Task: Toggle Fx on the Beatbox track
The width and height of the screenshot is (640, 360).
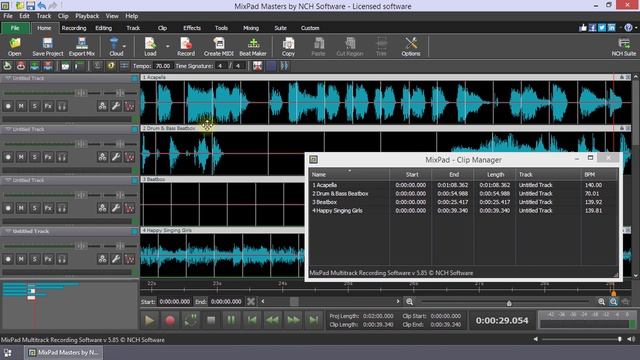Action: [x=48, y=208]
